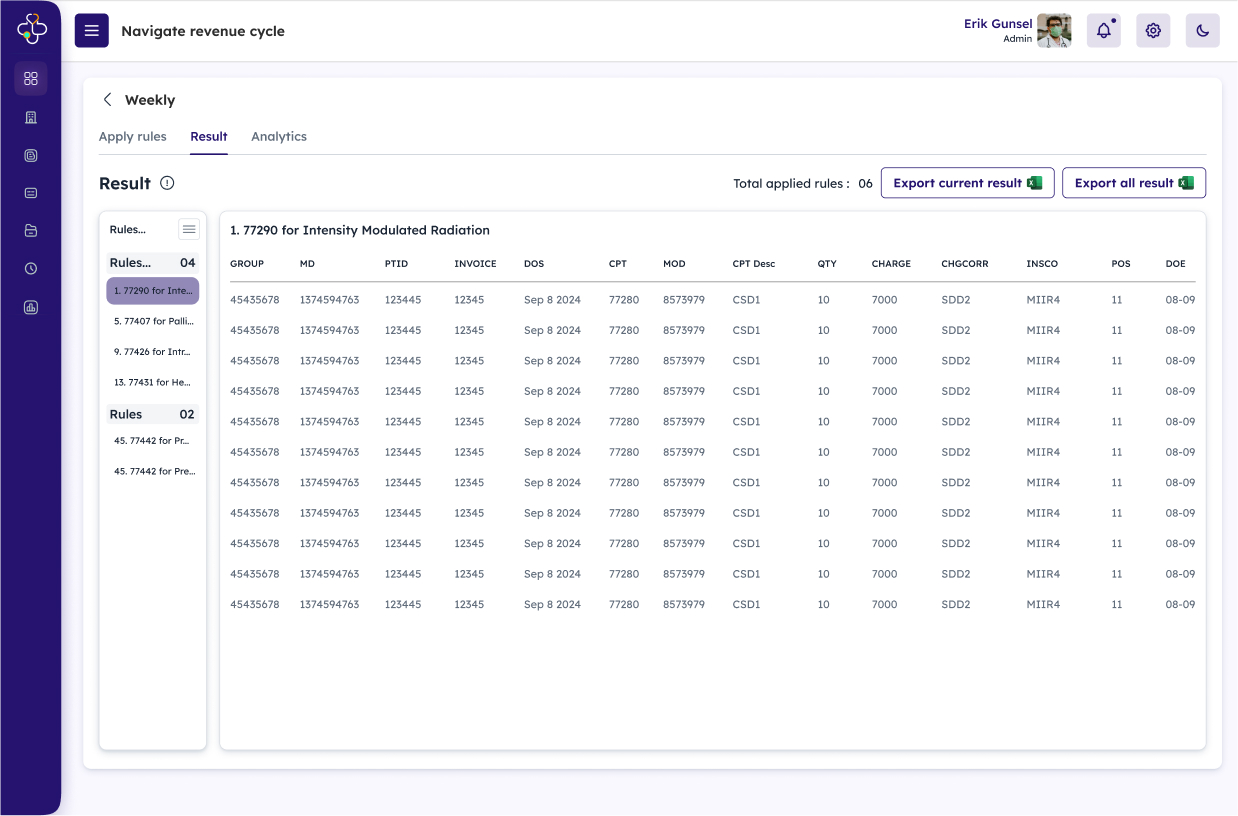Go back using arrow beside Weekly

coord(107,100)
